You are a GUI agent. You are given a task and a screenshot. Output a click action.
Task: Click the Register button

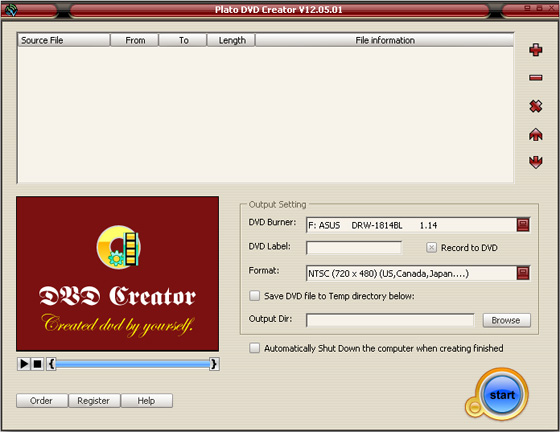94,401
